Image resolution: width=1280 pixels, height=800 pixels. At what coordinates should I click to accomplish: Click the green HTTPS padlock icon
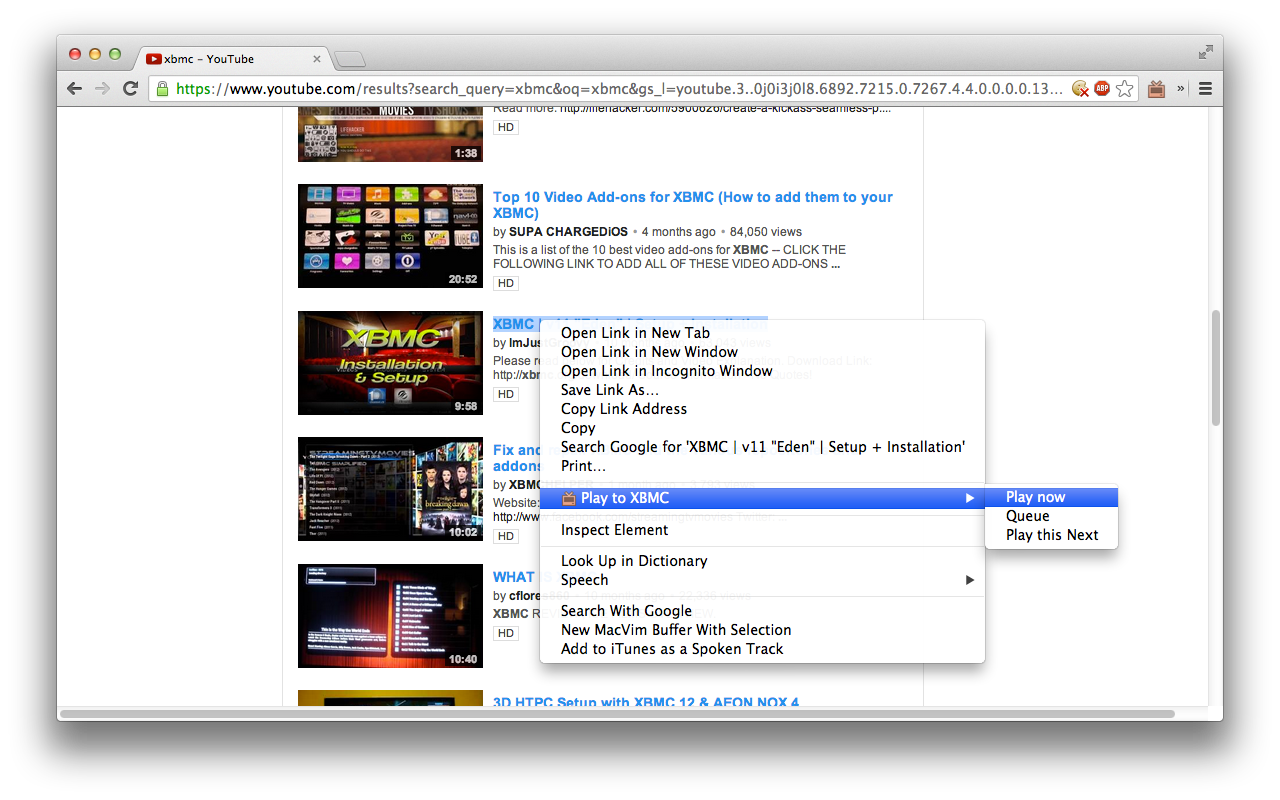163,88
